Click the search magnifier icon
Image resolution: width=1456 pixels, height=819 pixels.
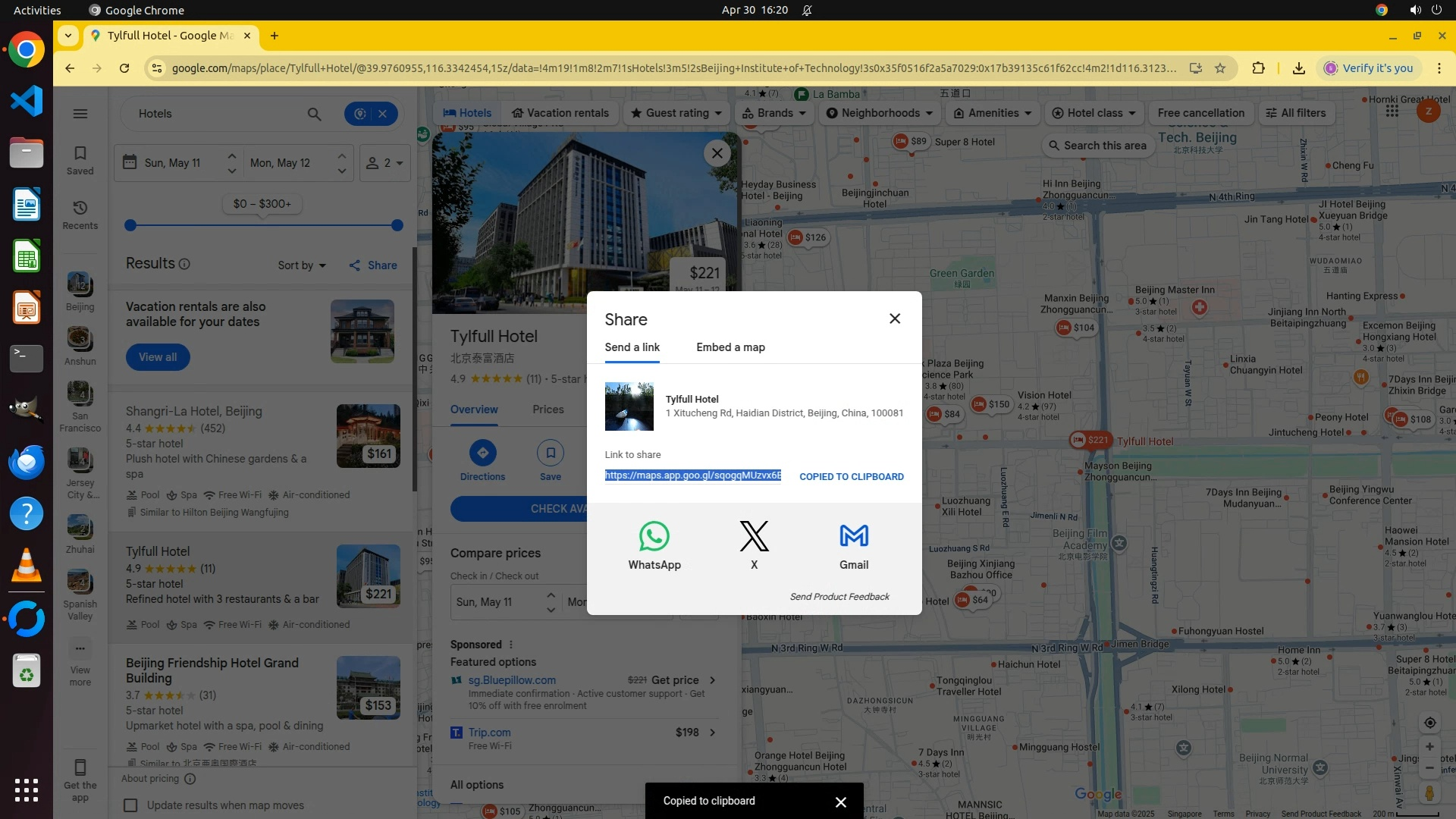click(x=314, y=114)
